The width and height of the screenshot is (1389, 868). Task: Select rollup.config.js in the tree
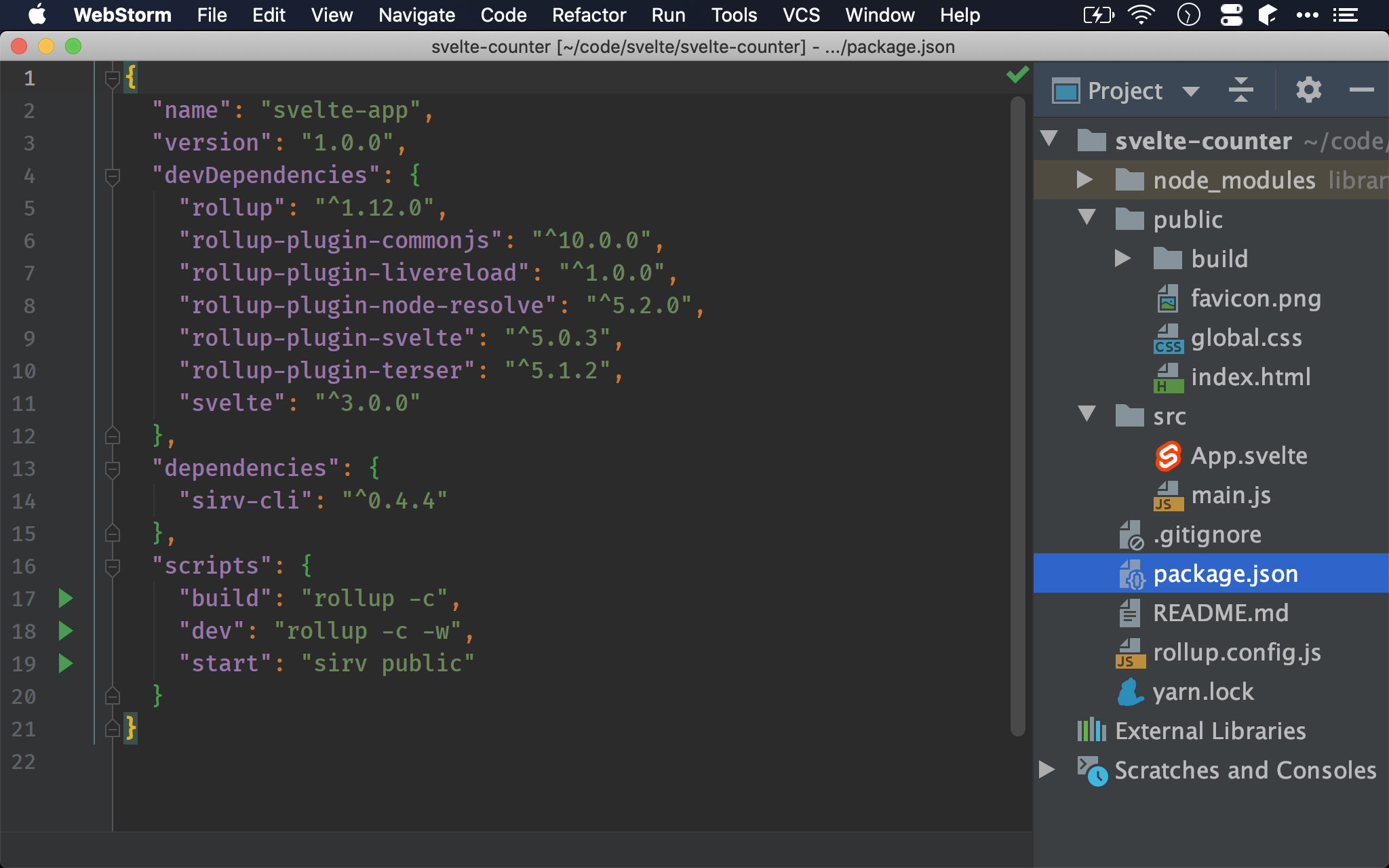point(1237,653)
